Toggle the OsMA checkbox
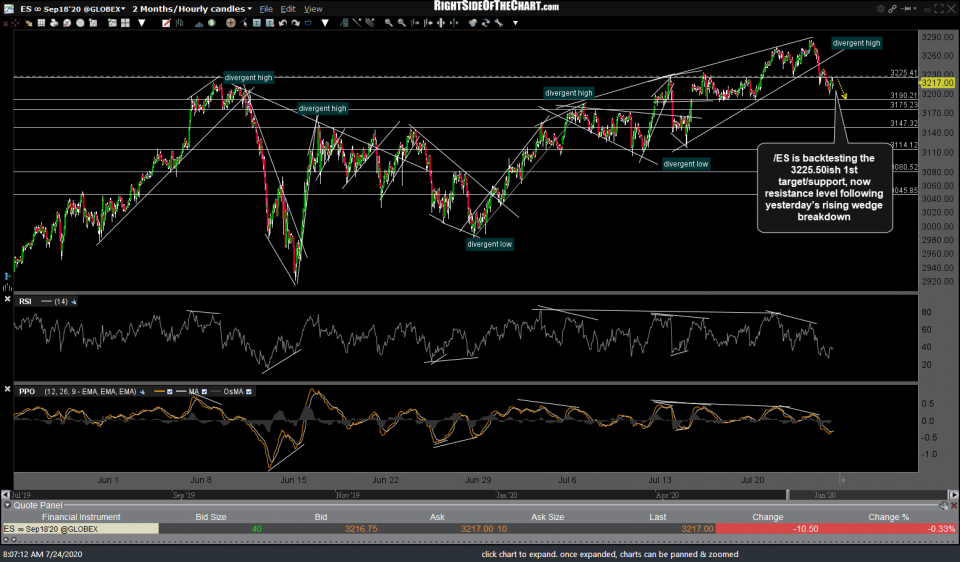Viewport: 960px width, 562px height. coord(249,392)
